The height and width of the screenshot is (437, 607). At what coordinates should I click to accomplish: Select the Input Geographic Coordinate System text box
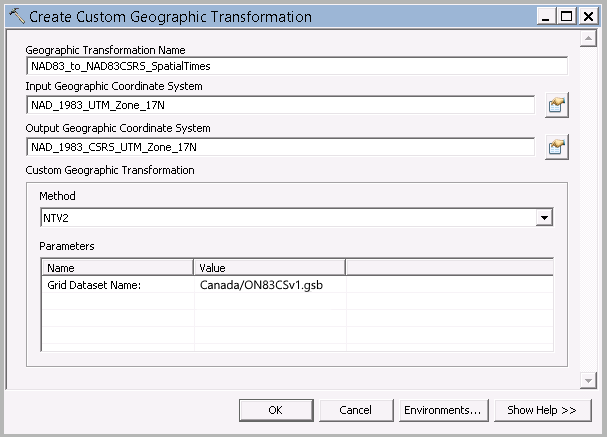tap(282, 106)
